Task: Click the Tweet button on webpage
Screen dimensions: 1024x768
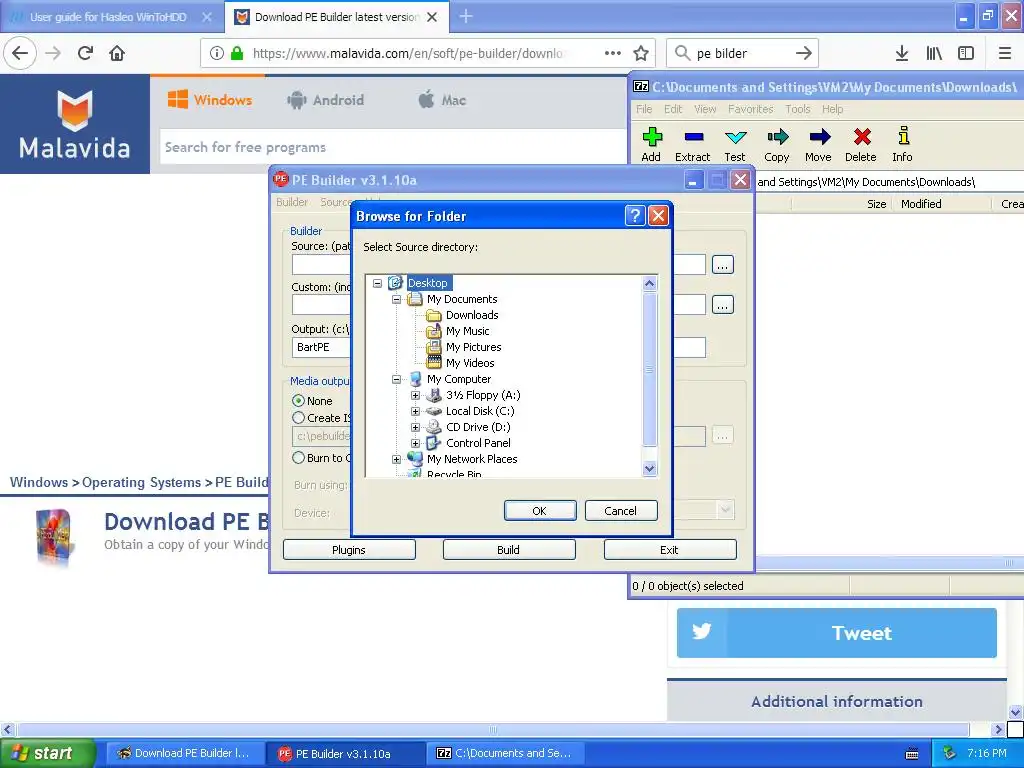Action: pyautogui.click(x=837, y=633)
